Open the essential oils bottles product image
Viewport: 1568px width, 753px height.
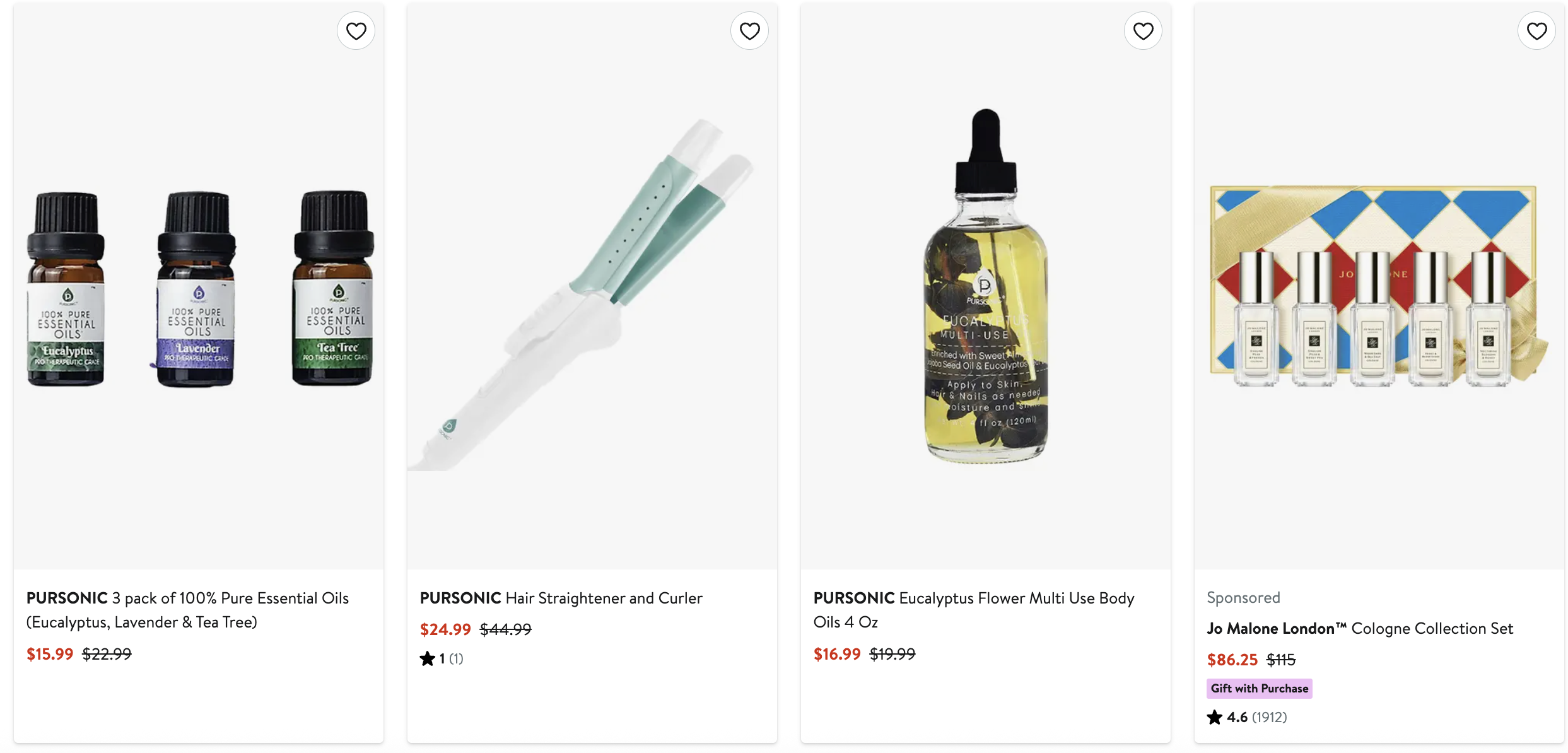pos(199,288)
